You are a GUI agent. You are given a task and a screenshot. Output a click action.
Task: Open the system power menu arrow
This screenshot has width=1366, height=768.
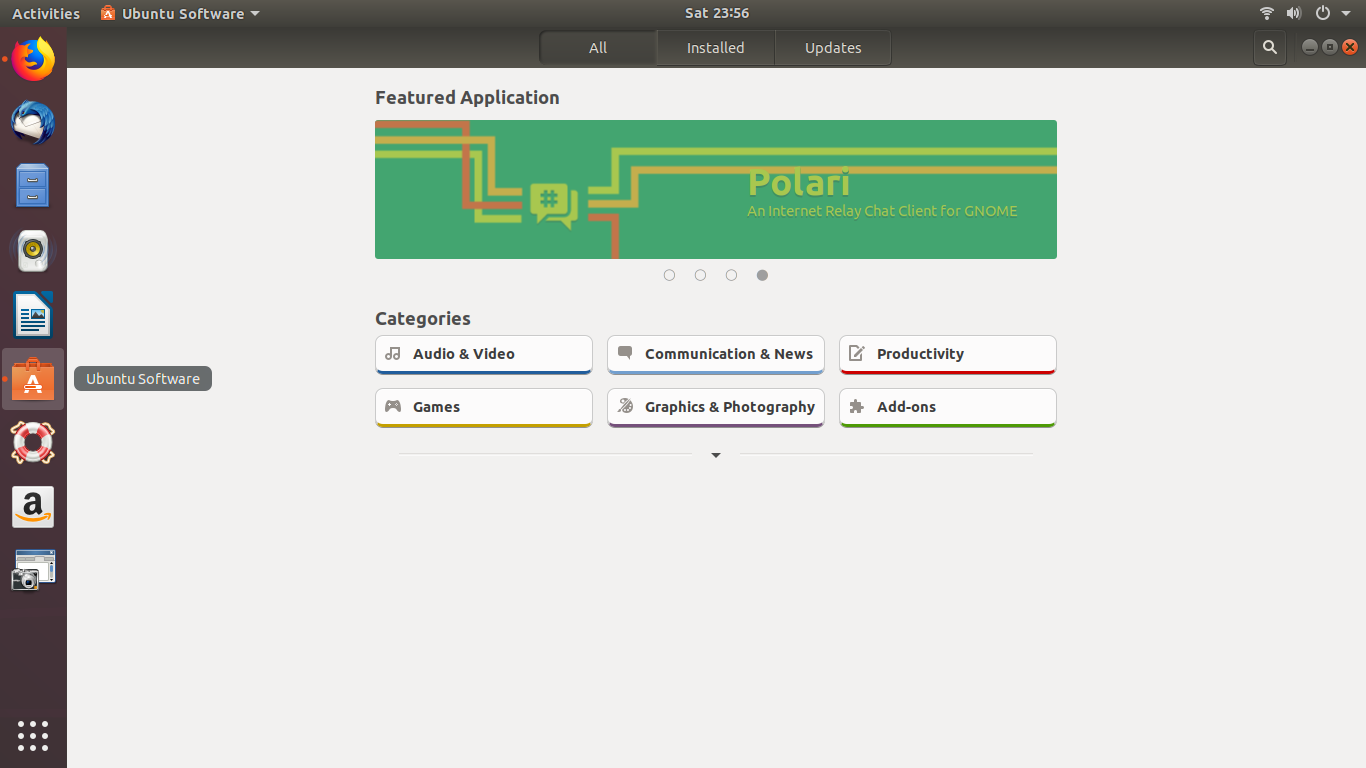[x=1347, y=13]
